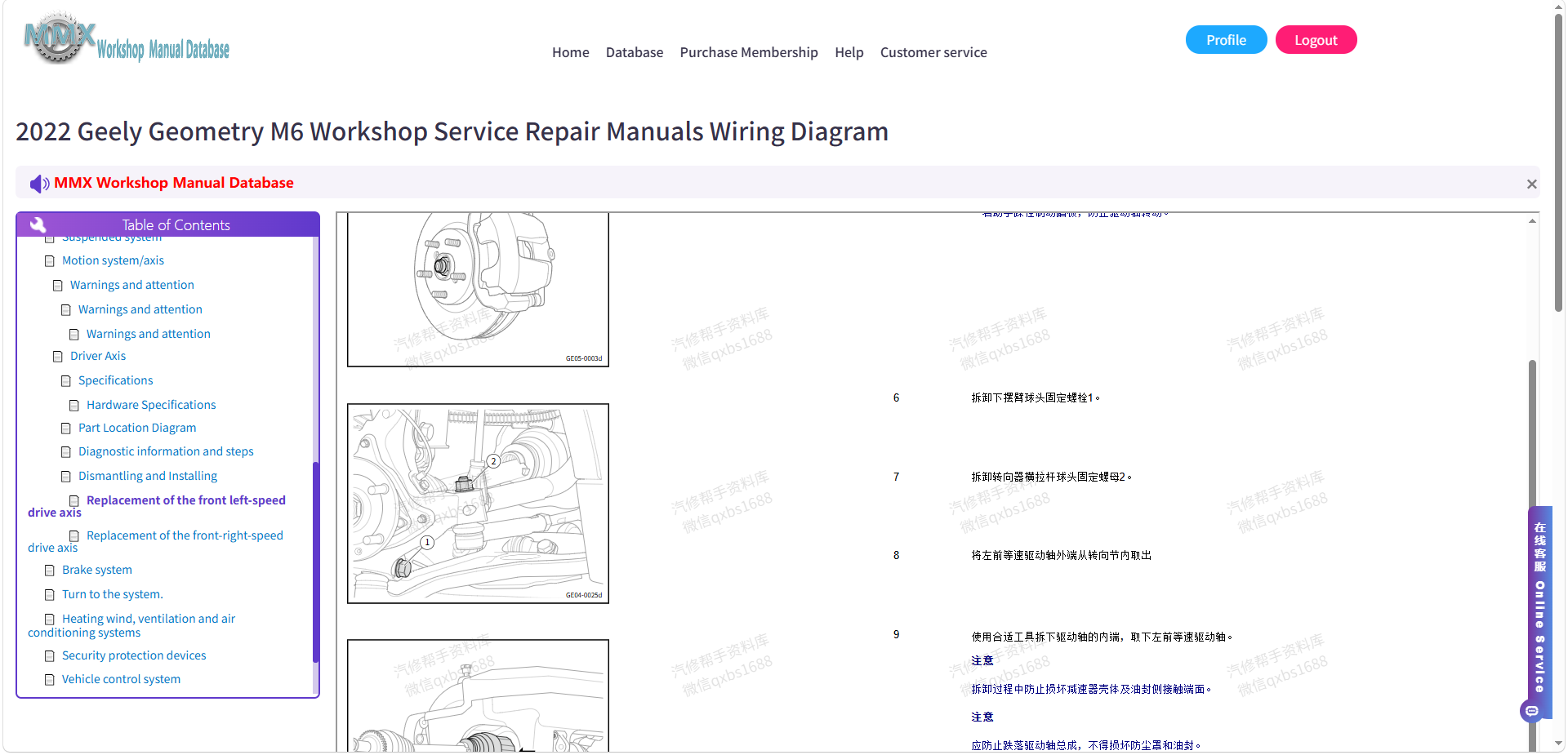Open Vehicle control system section
Screen dimensions: 1568x755
(x=121, y=679)
